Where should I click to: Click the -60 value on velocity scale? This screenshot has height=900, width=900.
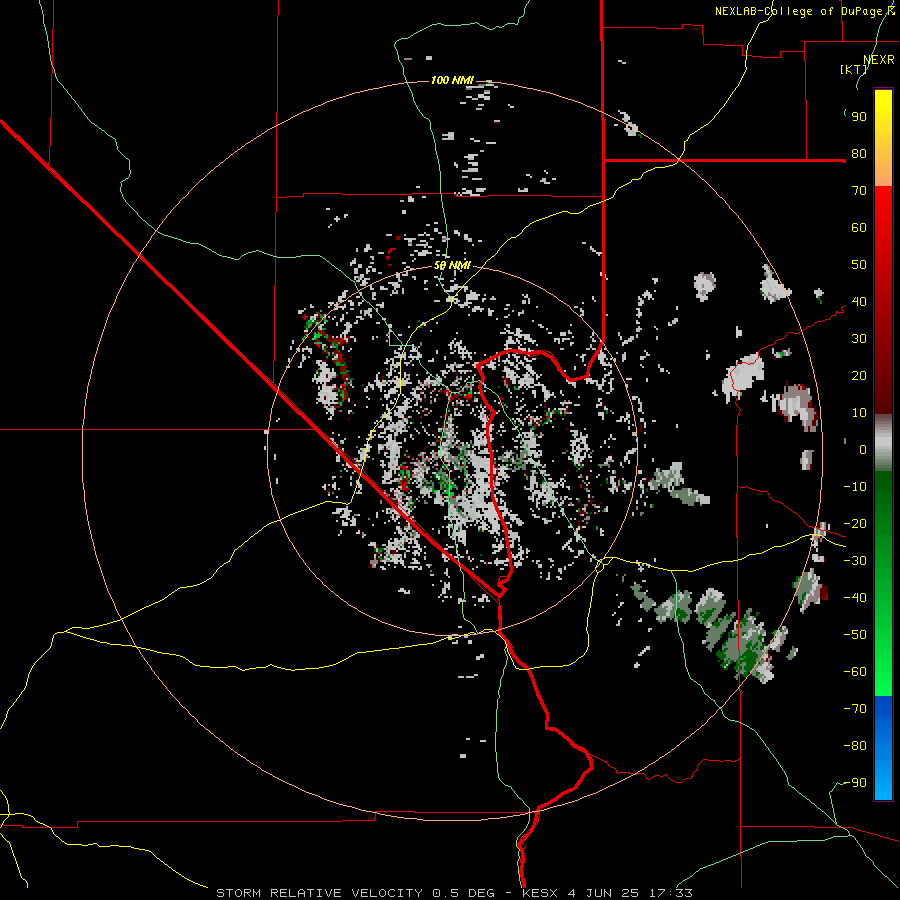[855, 672]
